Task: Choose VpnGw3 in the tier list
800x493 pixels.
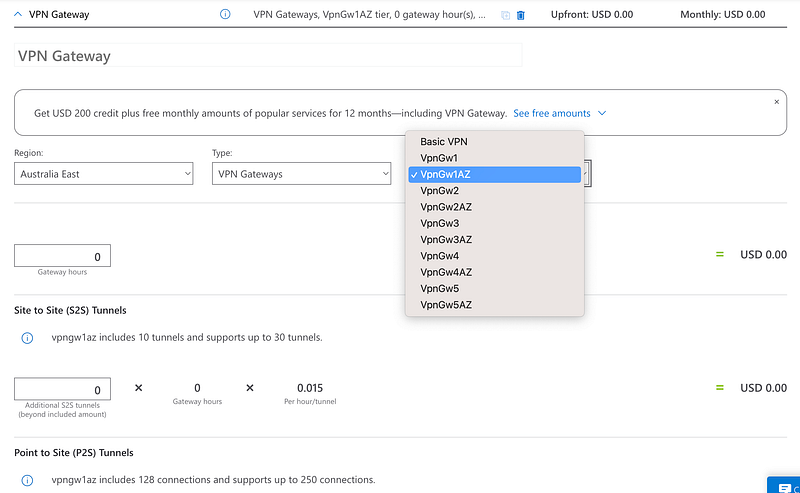Action: (x=439, y=223)
